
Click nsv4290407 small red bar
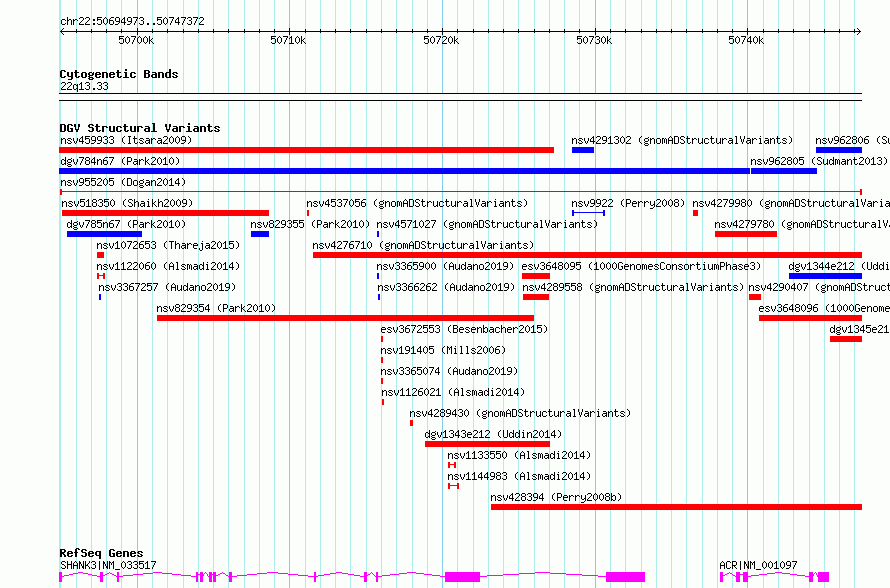point(755,297)
